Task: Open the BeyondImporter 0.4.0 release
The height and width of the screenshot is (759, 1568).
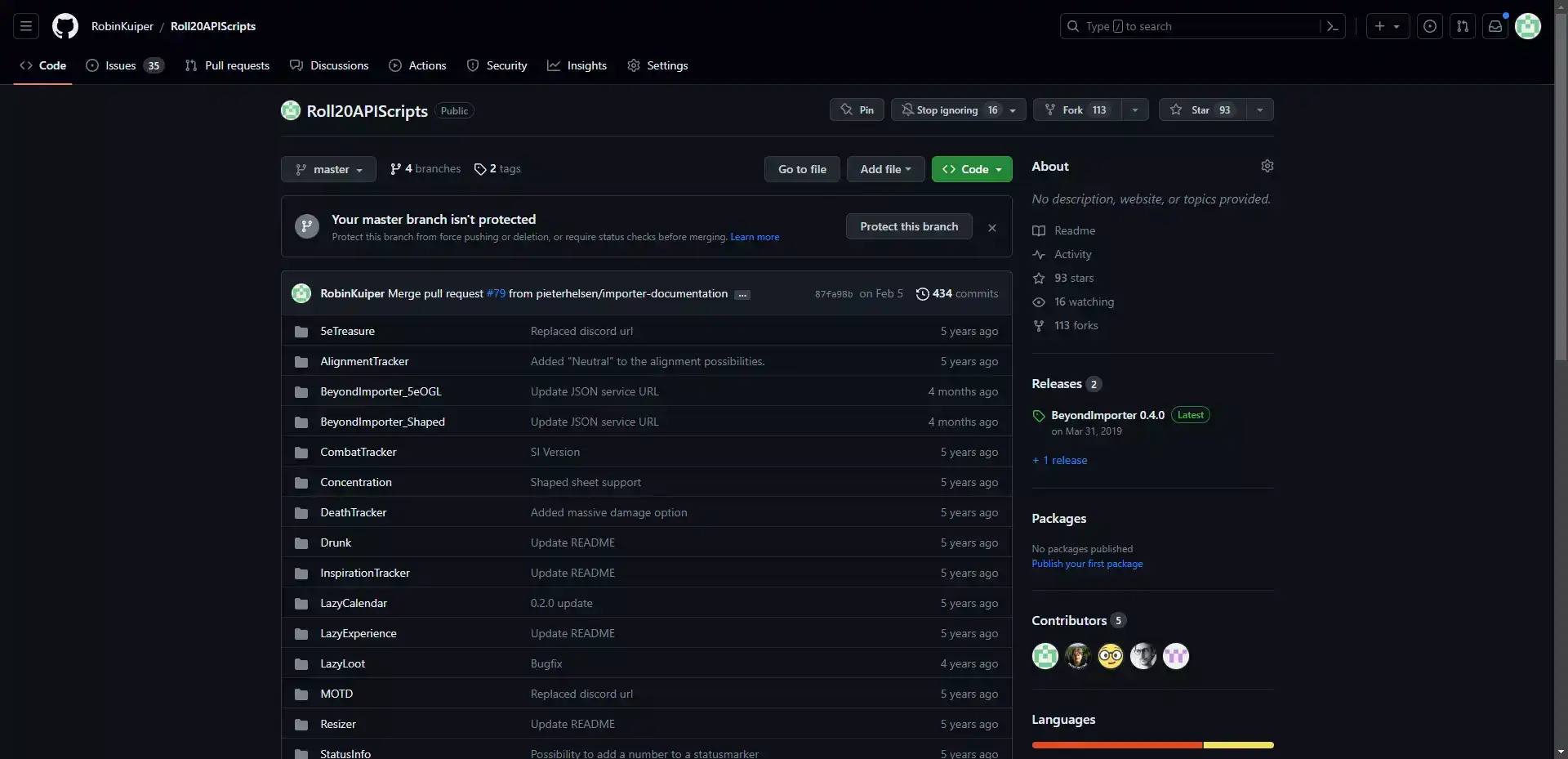Action: pyautogui.click(x=1107, y=415)
